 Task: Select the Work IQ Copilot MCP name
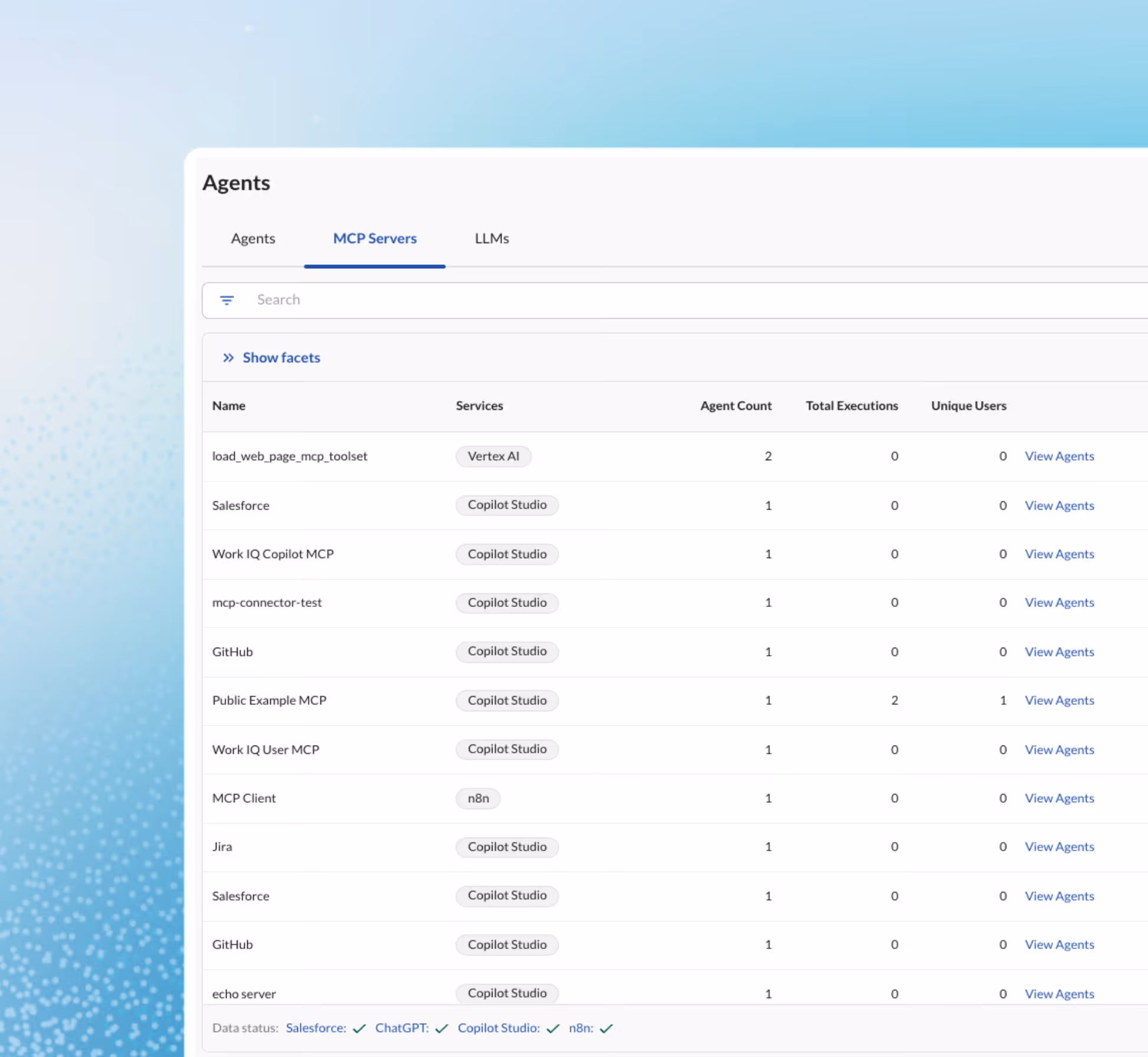coord(273,554)
